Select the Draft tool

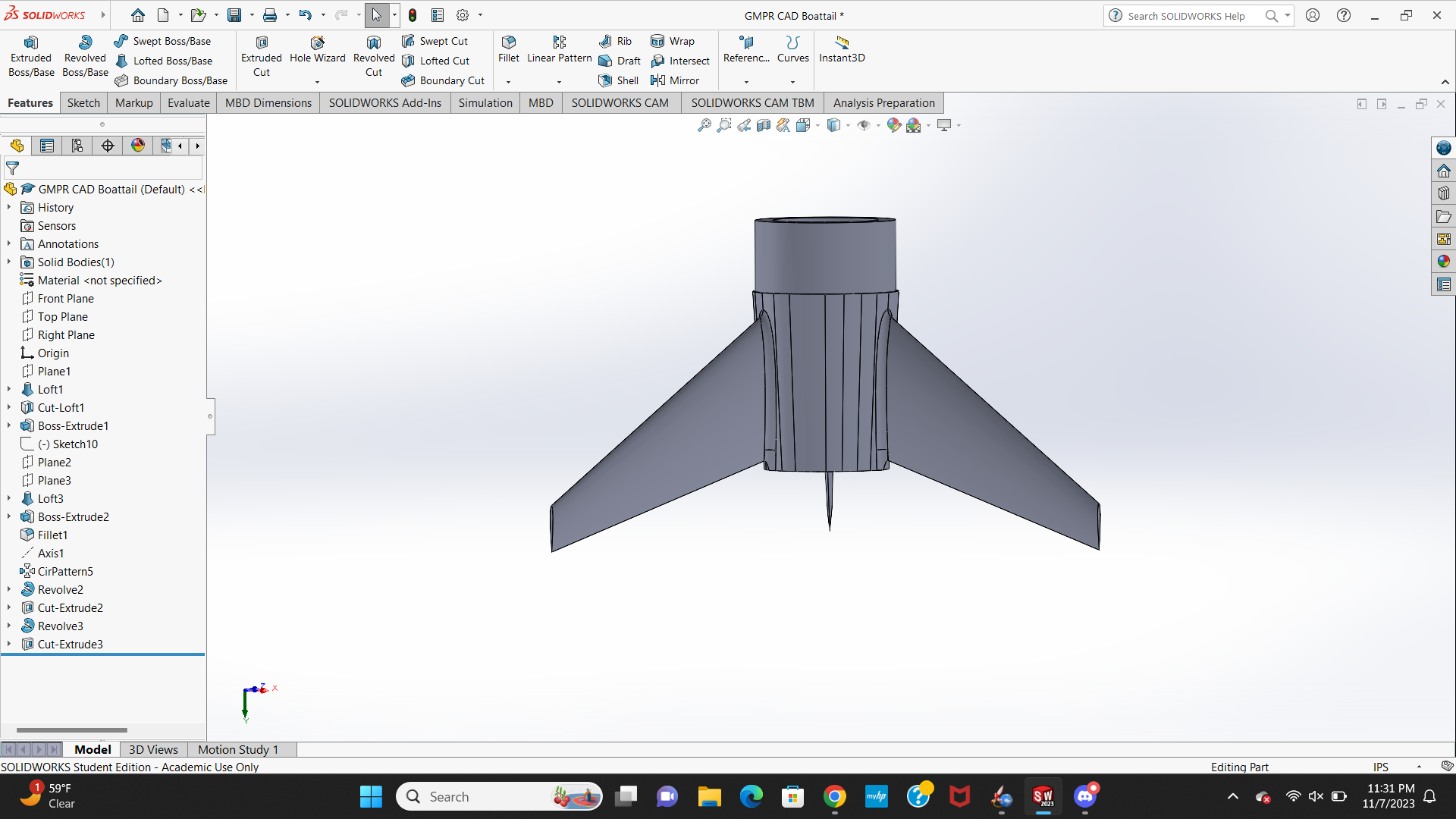click(620, 61)
